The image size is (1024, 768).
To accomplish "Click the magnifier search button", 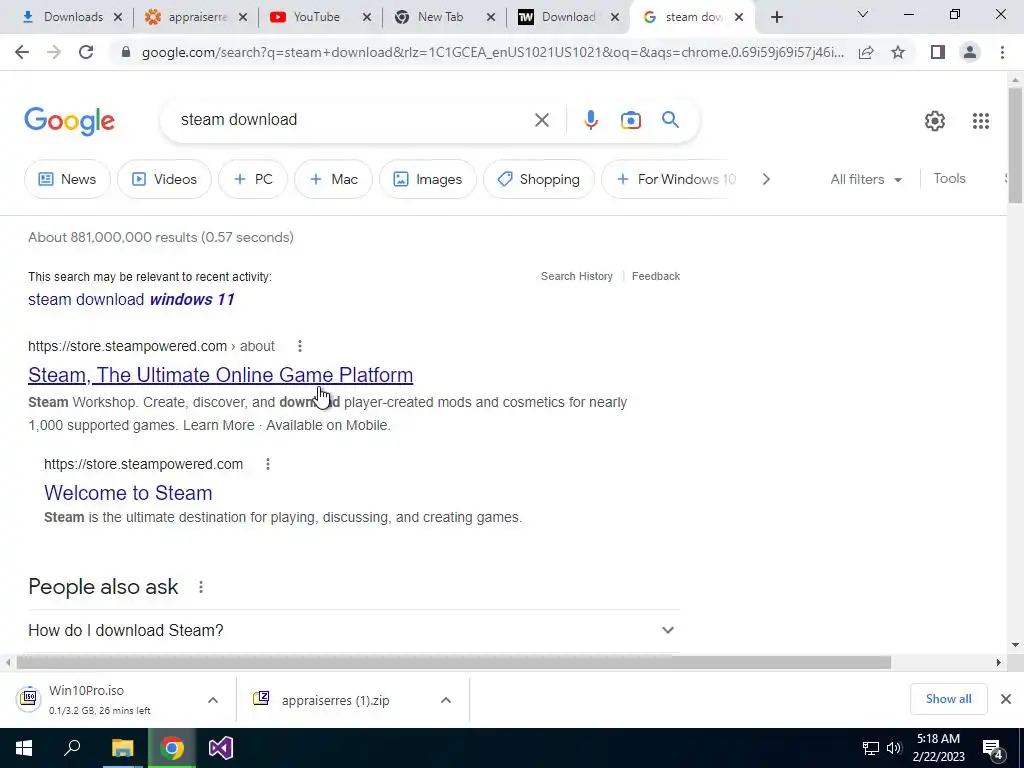I will (670, 120).
